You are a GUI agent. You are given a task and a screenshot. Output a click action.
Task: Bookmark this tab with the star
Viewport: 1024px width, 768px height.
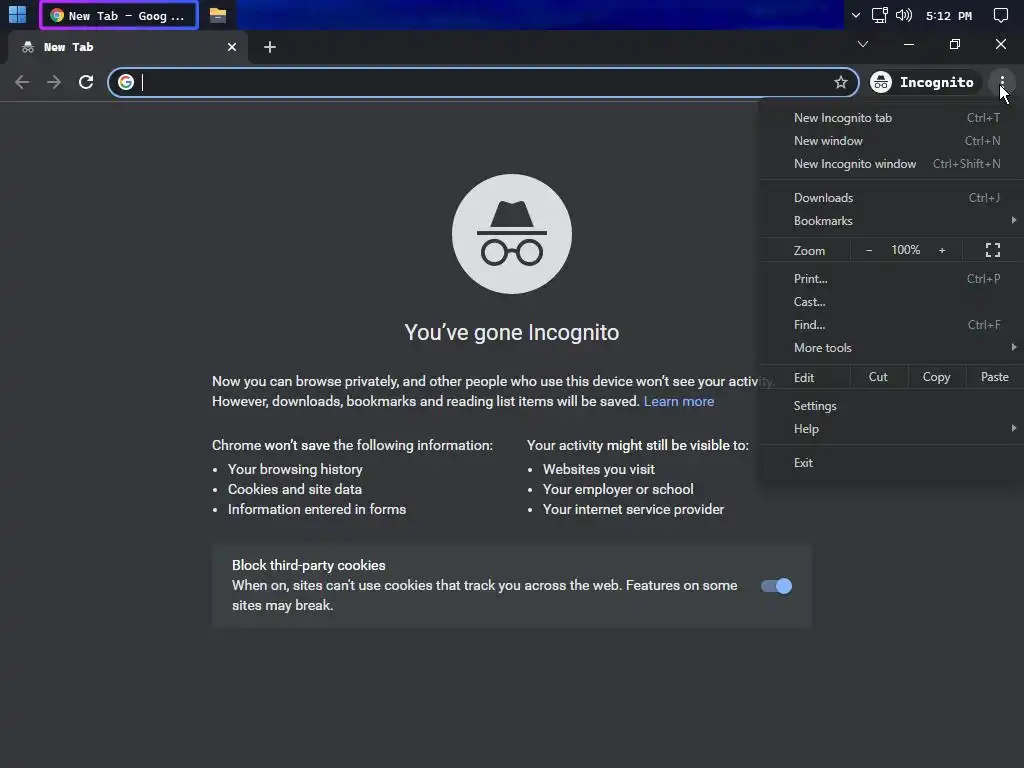(841, 82)
